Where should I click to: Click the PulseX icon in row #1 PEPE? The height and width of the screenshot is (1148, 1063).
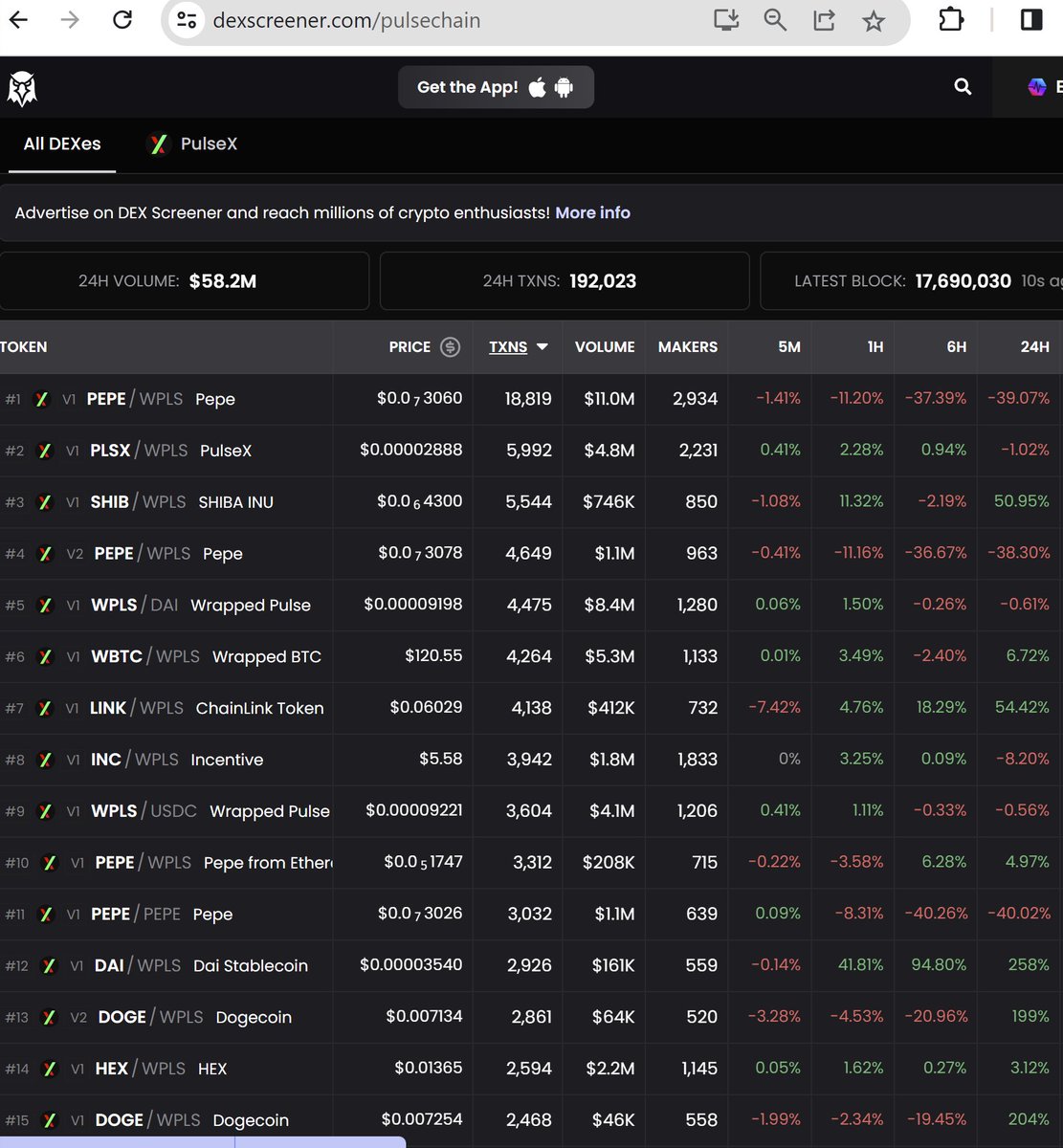click(41, 399)
